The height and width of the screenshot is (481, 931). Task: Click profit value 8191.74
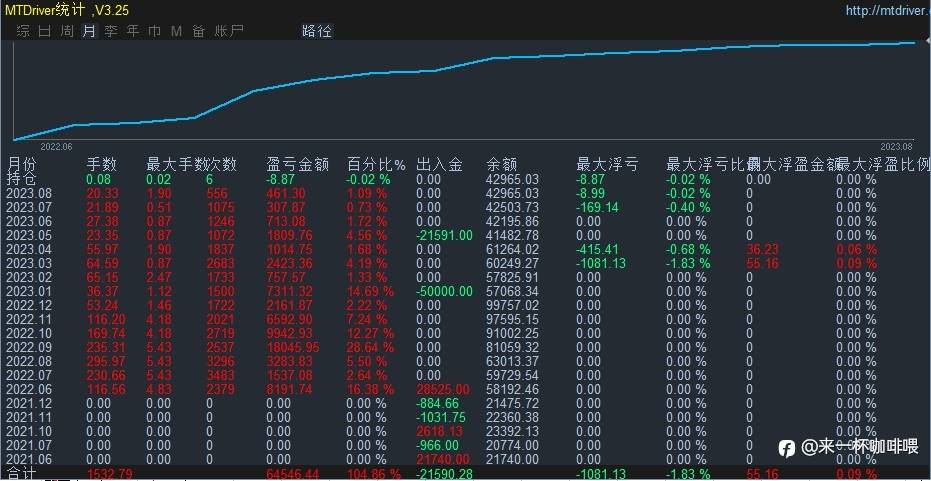[290, 390]
